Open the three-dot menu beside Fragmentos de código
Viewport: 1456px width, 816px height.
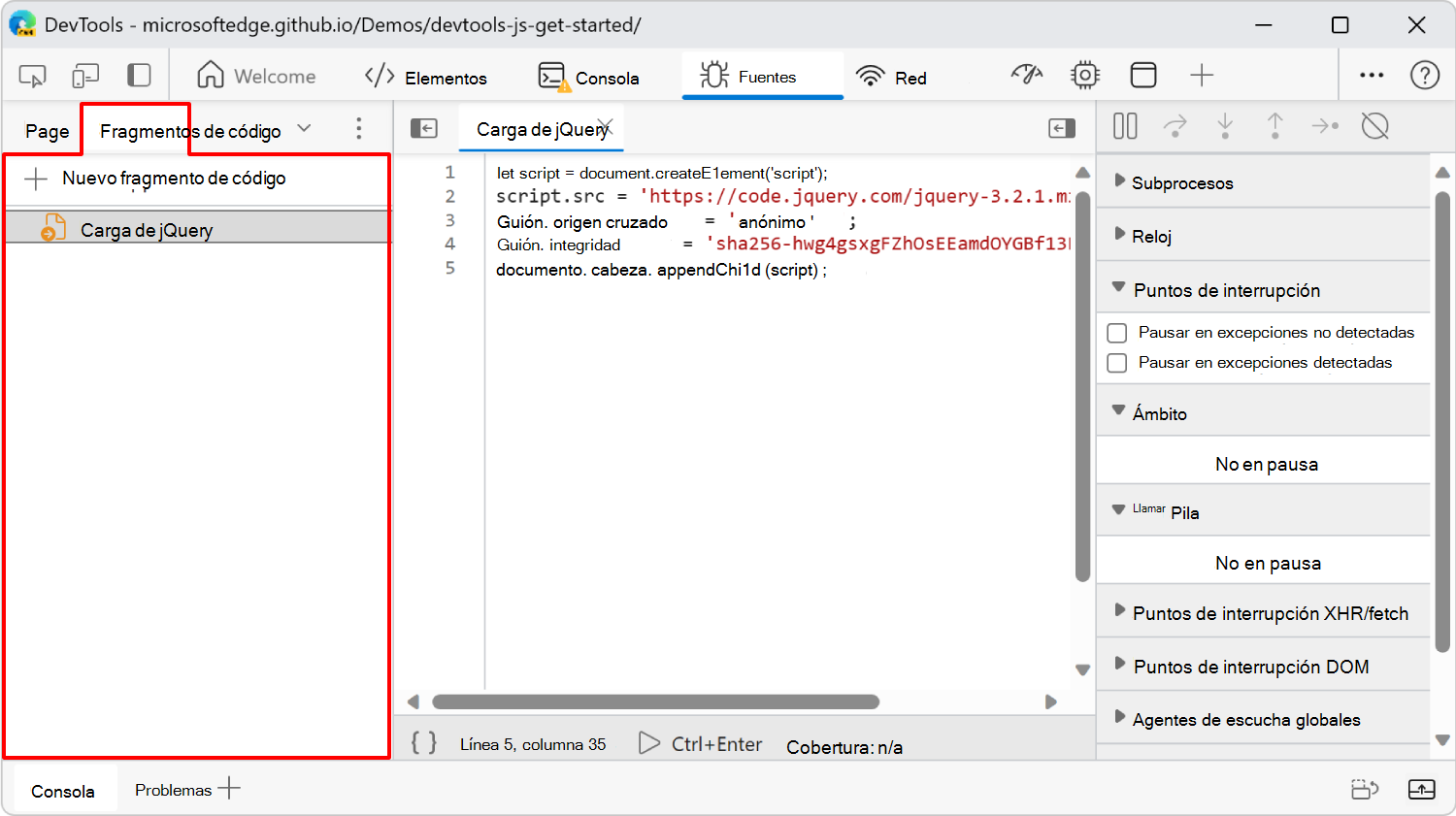(x=358, y=127)
